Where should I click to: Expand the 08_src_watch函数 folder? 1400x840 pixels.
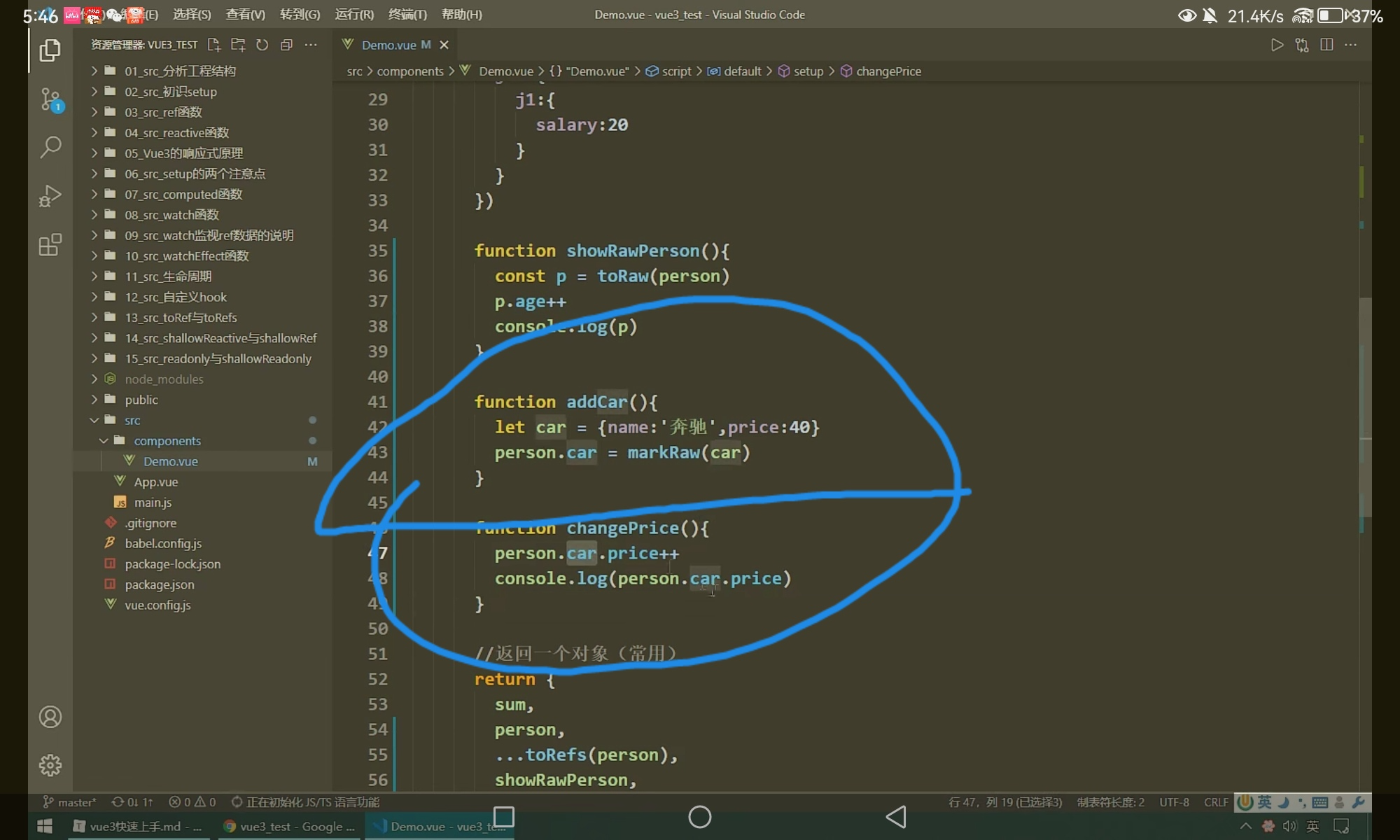(x=171, y=215)
